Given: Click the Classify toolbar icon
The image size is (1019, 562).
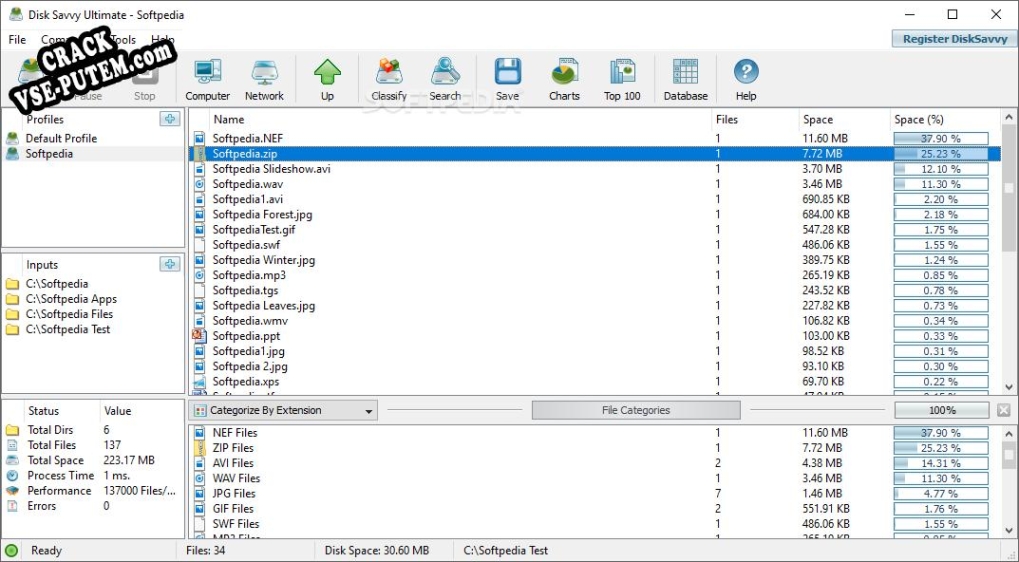Looking at the screenshot, I should (388, 78).
